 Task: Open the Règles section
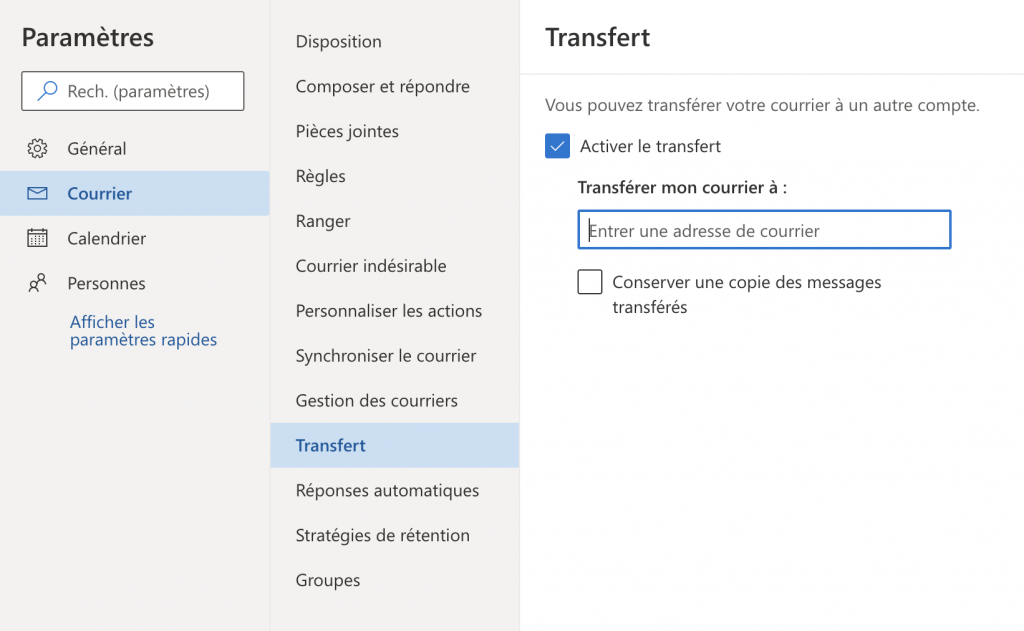[320, 177]
